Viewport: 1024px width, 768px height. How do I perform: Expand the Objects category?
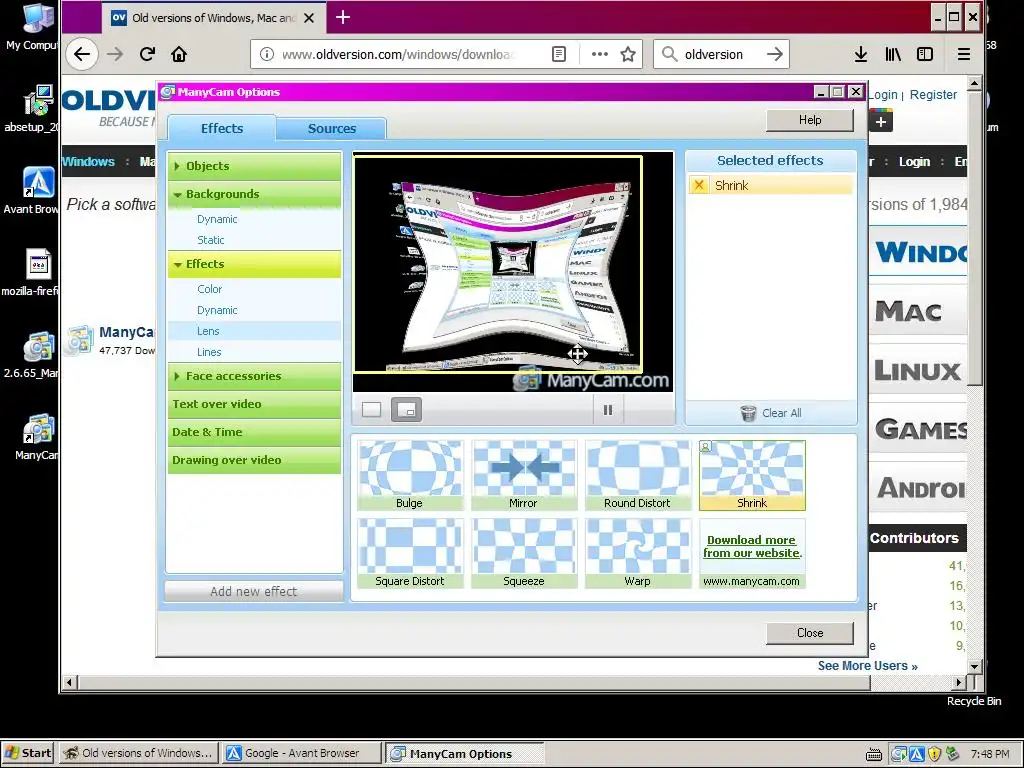254,166
